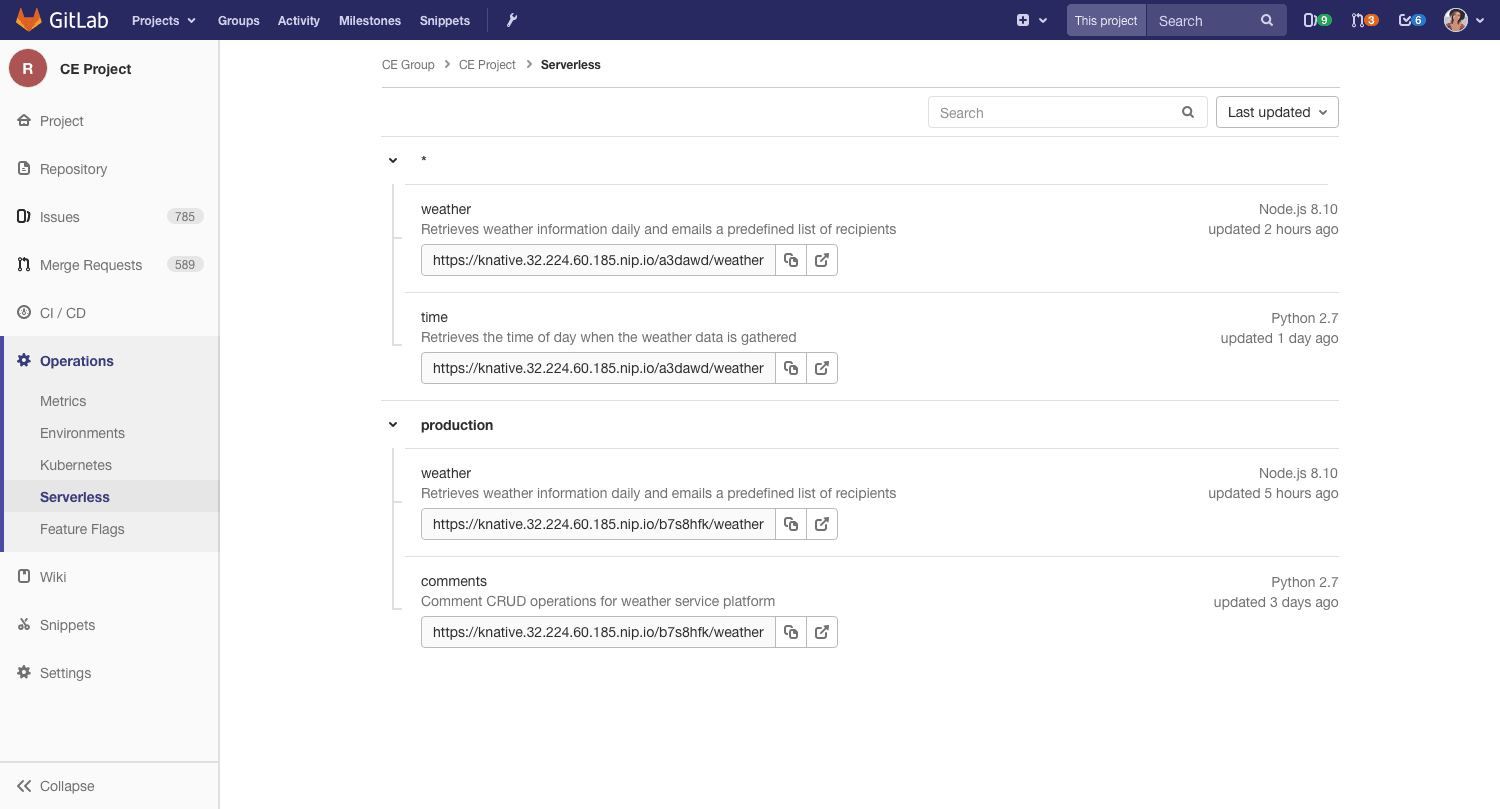Toggle the This project search scope

coord(1105,19)
